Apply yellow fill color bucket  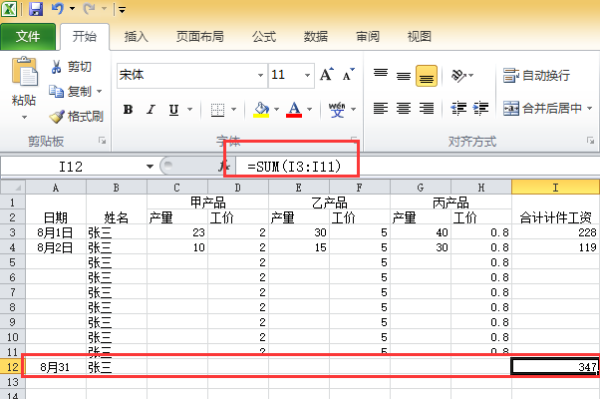click(x=261, y=110)
